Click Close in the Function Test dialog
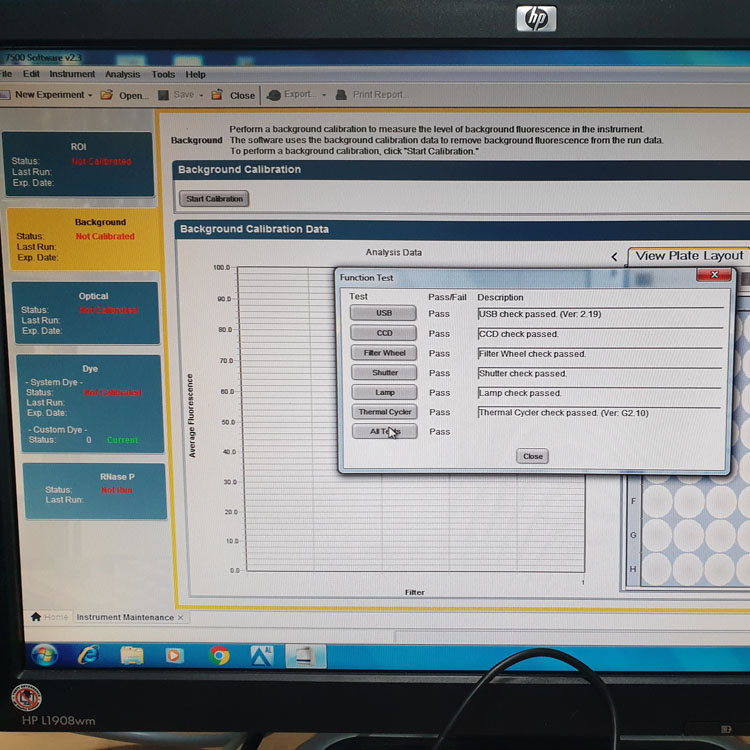 click(x=532, y=456)
